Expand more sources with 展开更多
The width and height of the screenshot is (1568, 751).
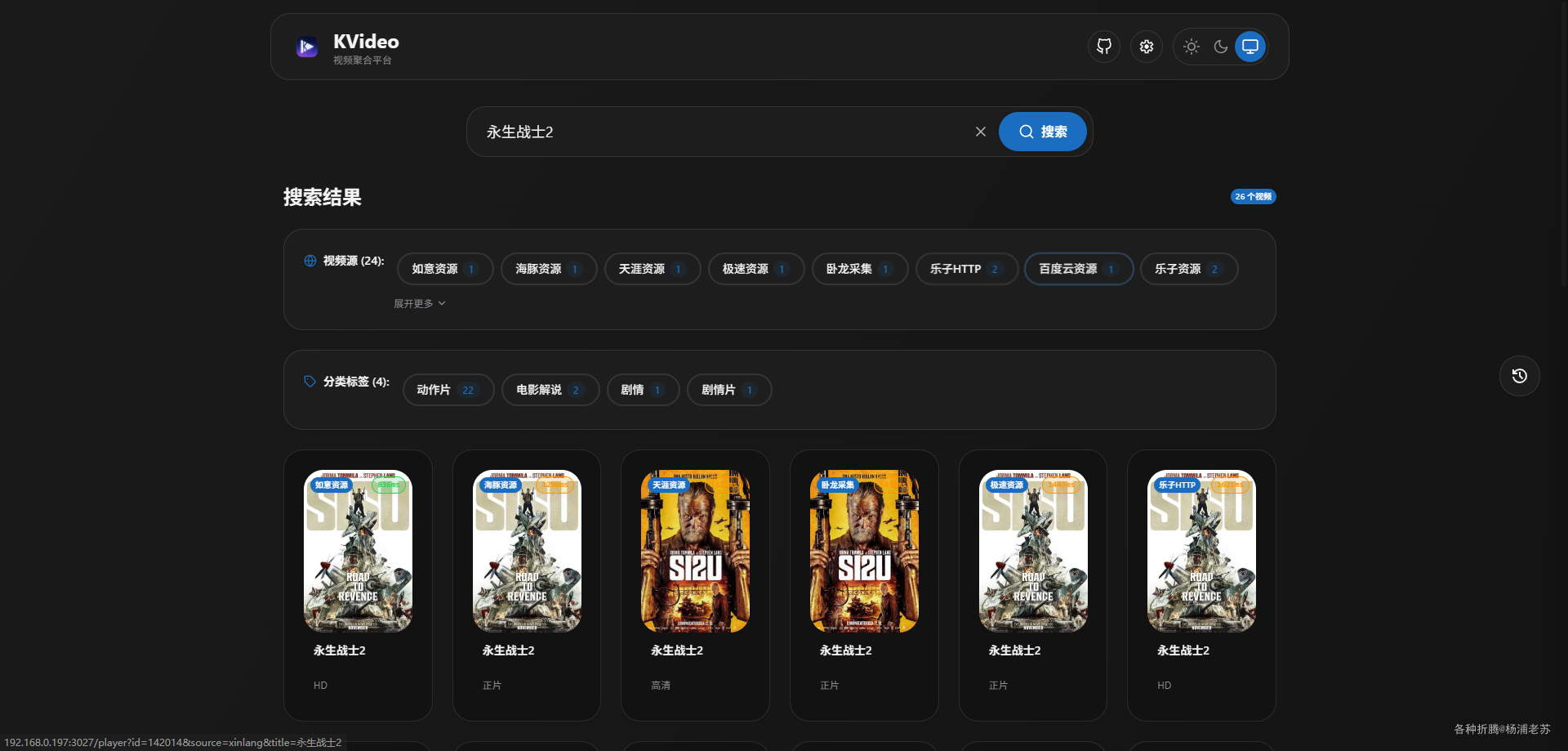click(420, 303)
